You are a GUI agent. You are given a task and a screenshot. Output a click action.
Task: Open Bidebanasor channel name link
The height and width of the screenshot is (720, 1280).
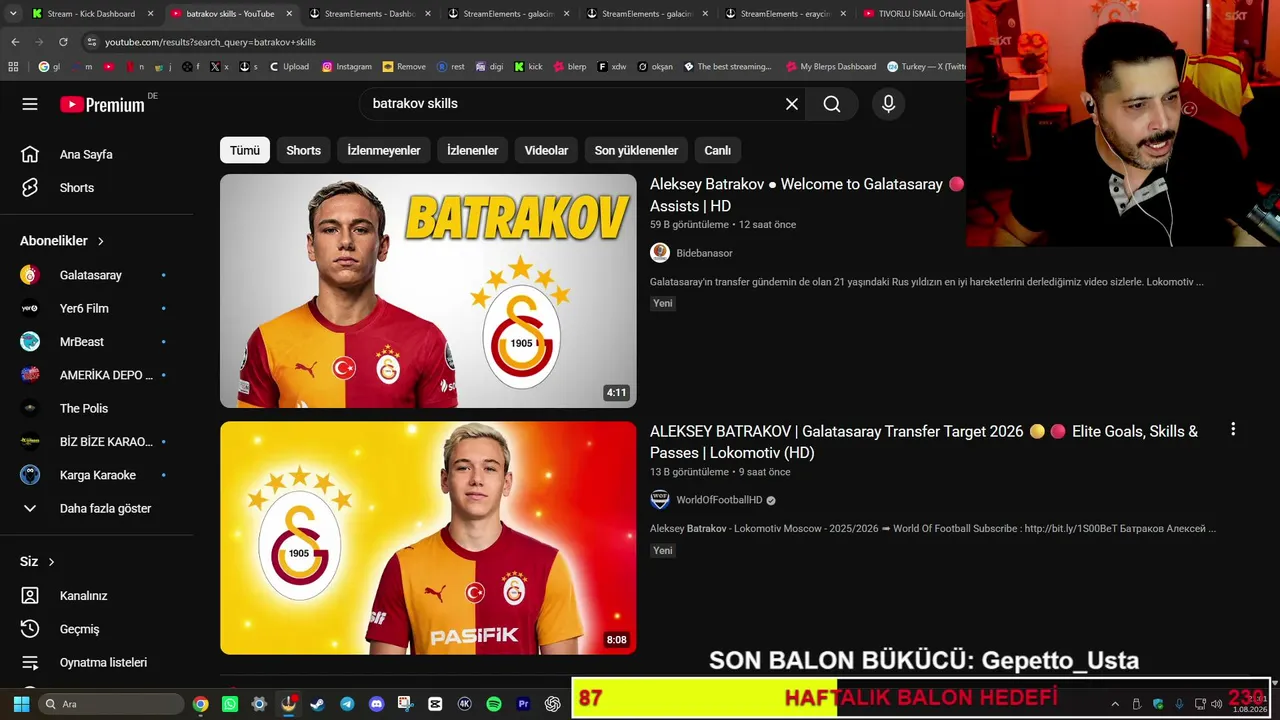pos(704,253)
